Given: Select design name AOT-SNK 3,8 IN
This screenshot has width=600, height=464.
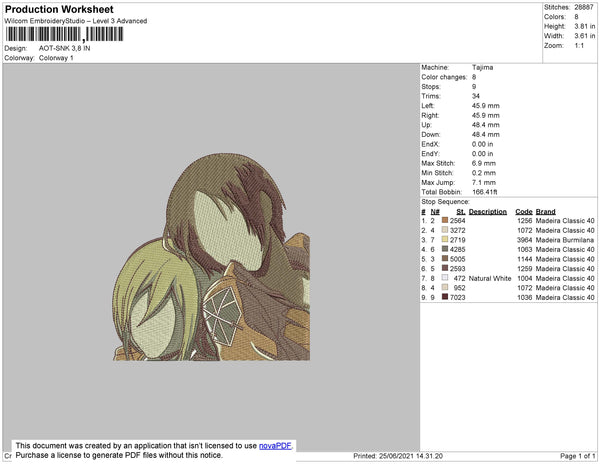Looking at the screenshot, I should (x=64, y=49).
